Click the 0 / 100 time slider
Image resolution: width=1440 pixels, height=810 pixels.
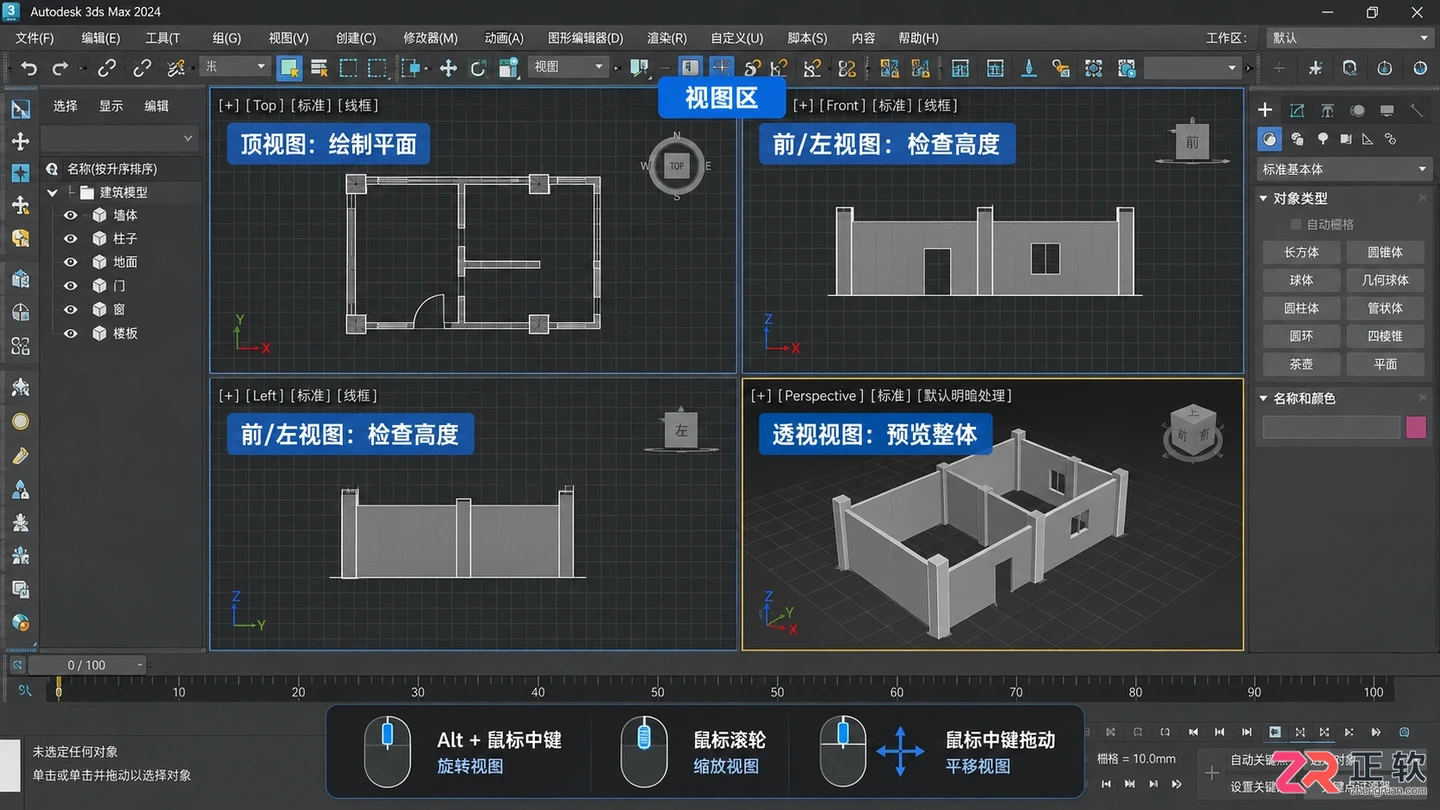click(86, 665)
